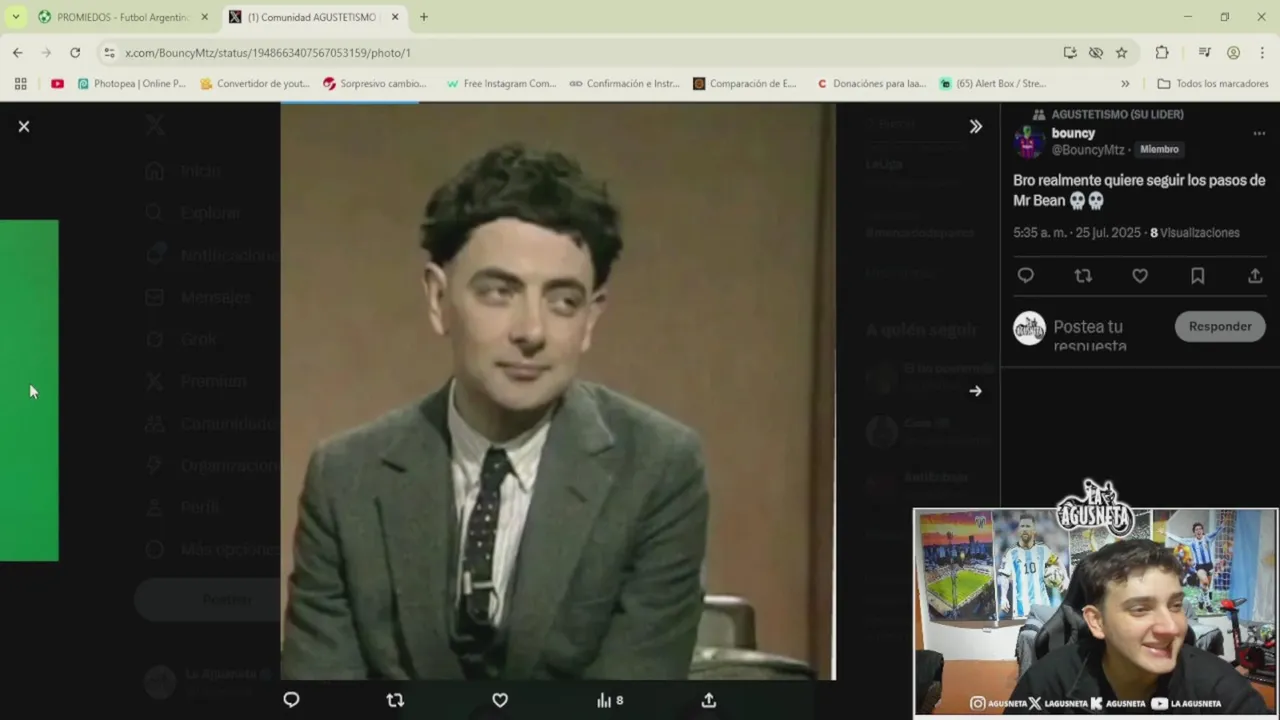The image size is (1280, 720).
Task: Open the Convertidor de yout... bookmark
Action: [255, 84]
